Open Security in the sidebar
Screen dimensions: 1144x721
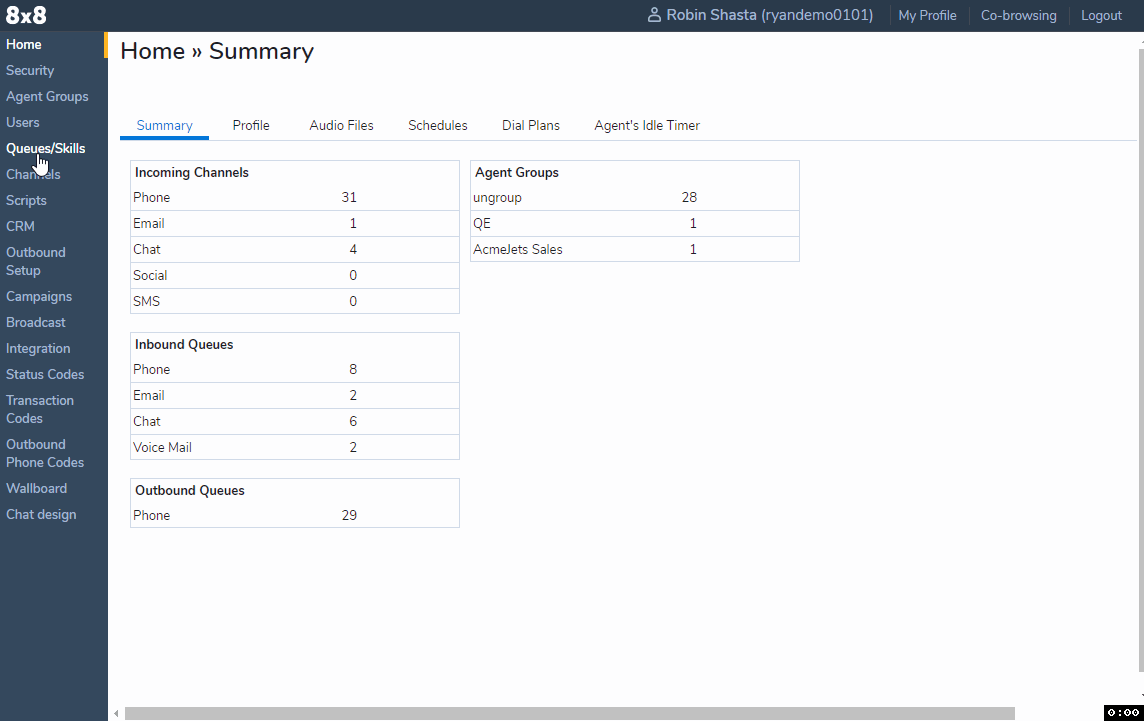[x=30, y=71]
